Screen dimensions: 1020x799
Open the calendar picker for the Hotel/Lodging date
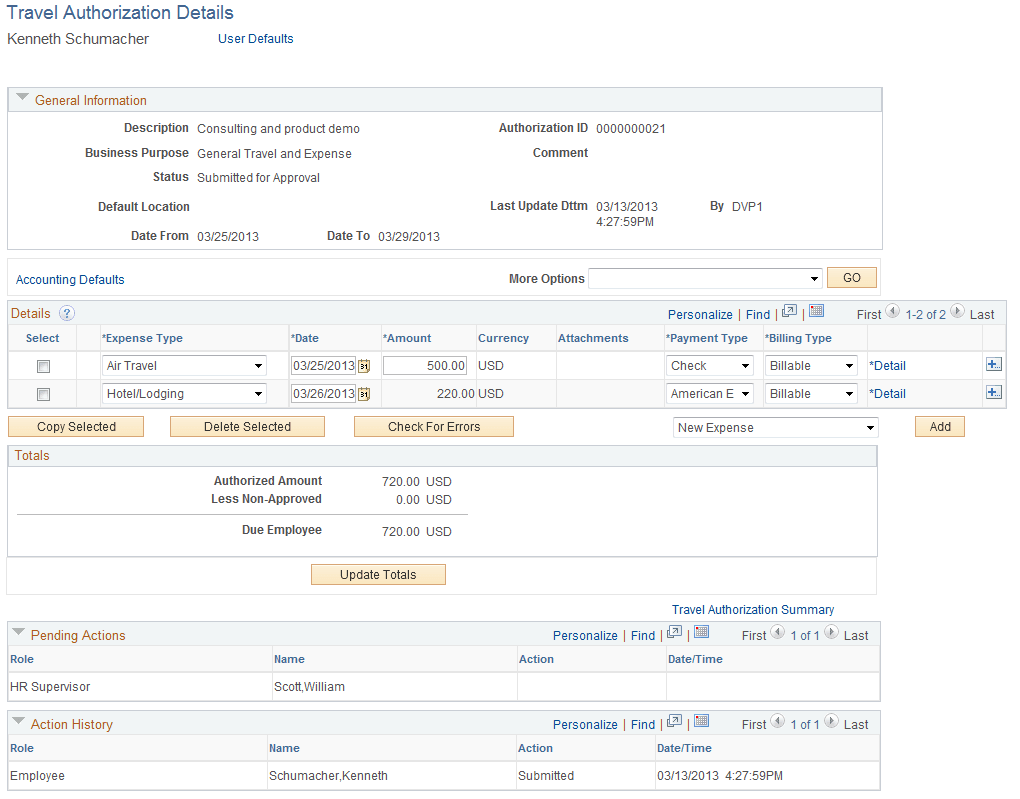pyautogui.click(x=364, y=393)
